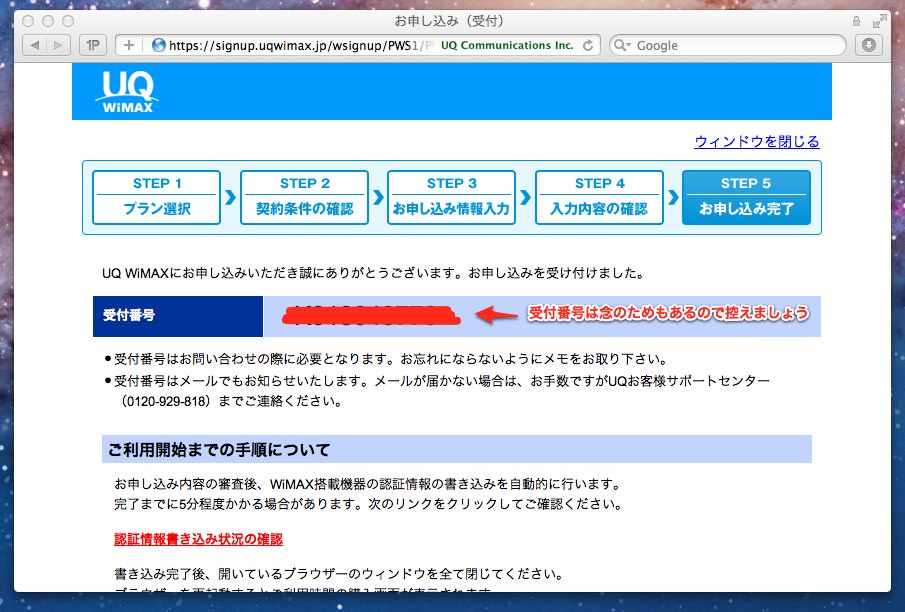
Task: Go forward with Safari's forward arrow
Action: (58, 45)
